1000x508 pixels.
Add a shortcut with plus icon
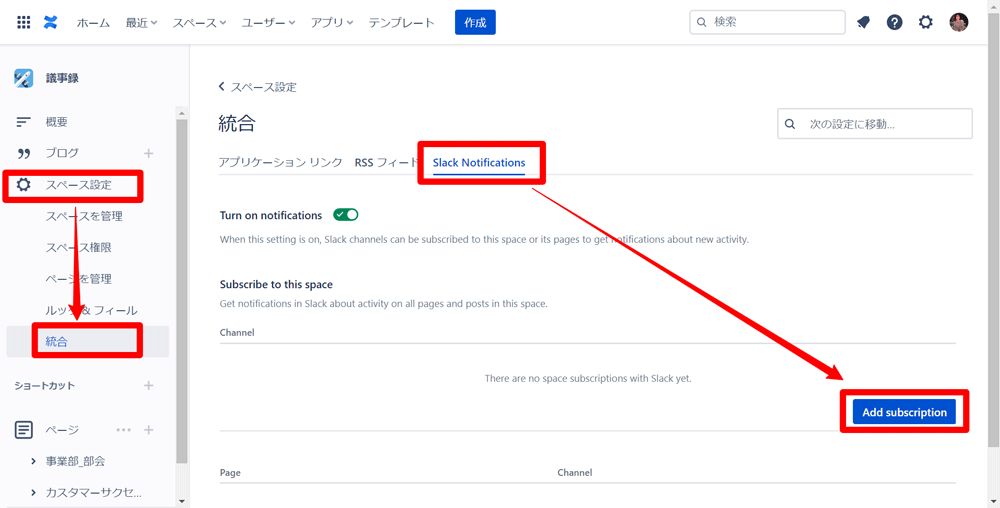pyautogui.click(x=149, y=385)
